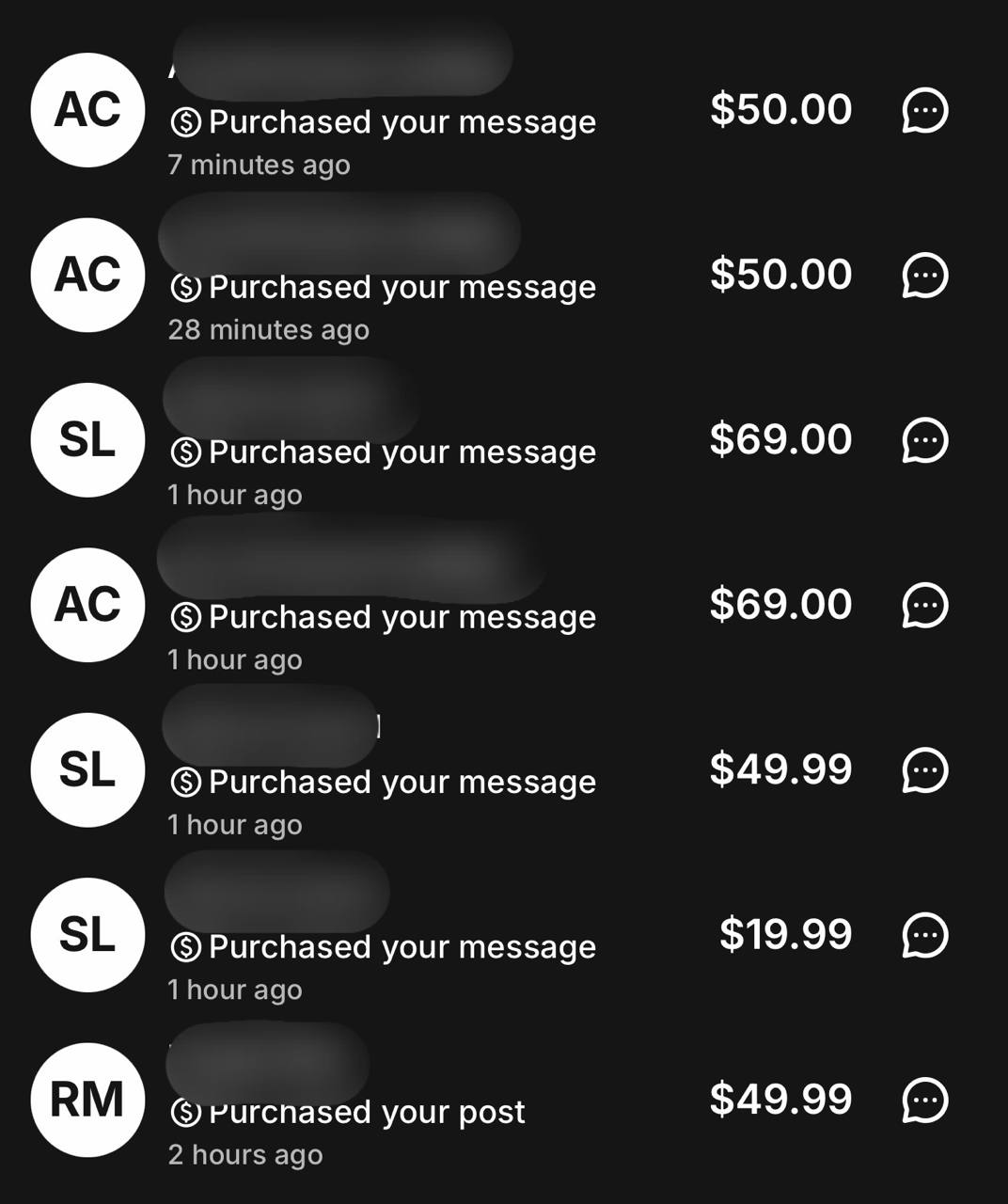
Task: Tap AC avatar on 28 minutes ago row
Action: (87, 275)
